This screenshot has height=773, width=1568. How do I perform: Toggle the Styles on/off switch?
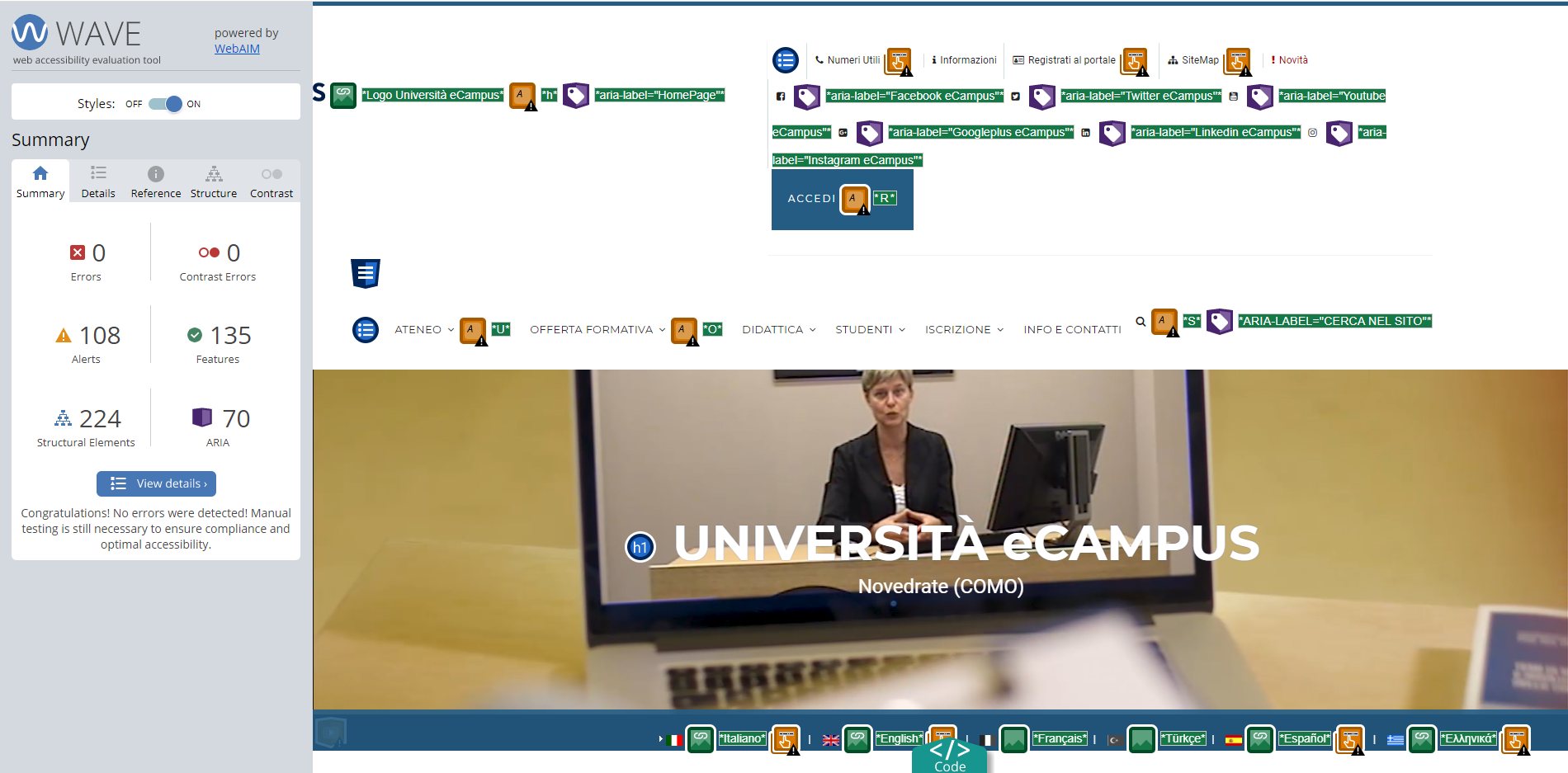165,104
